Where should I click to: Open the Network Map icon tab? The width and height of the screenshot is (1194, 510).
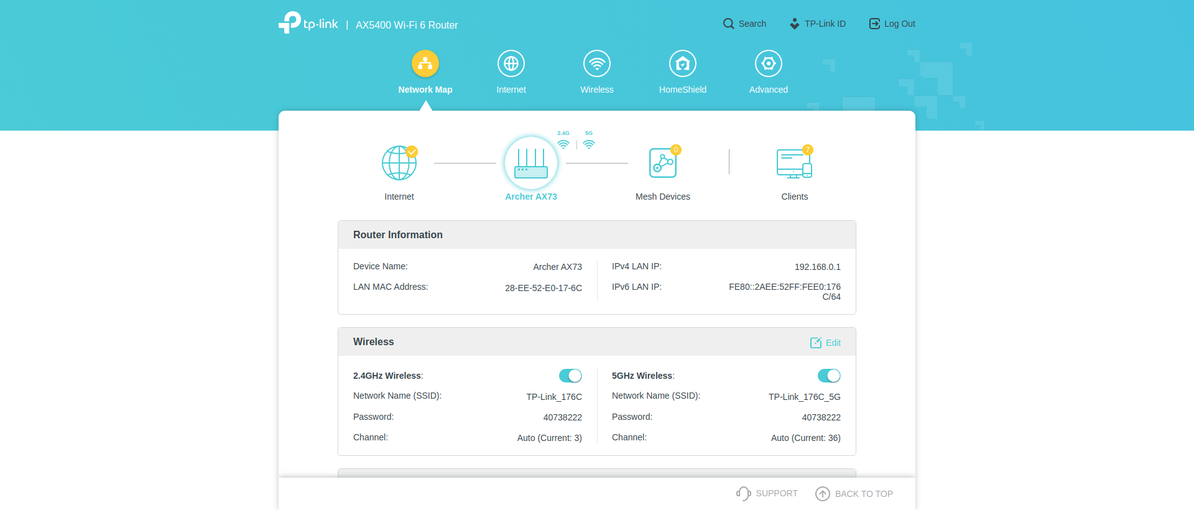click(x=425, y=63)
